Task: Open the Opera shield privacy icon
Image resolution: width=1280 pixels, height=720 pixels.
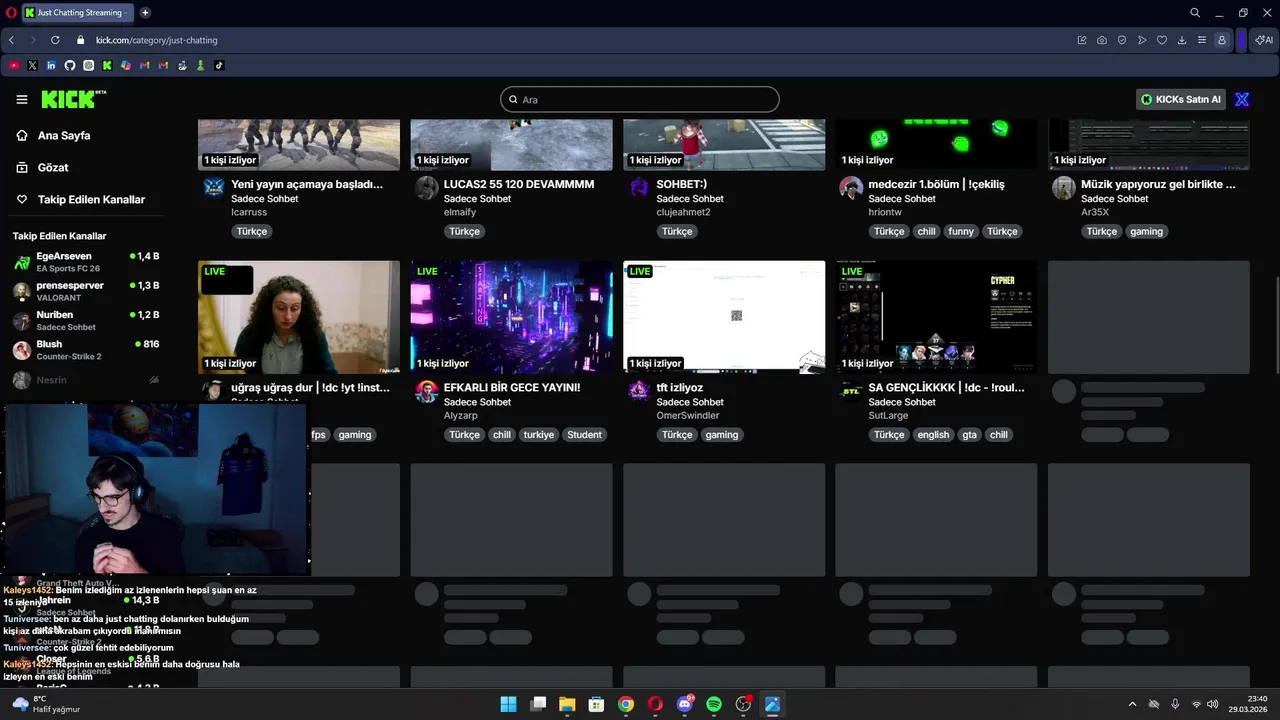Action: [x=1122, y=40]
